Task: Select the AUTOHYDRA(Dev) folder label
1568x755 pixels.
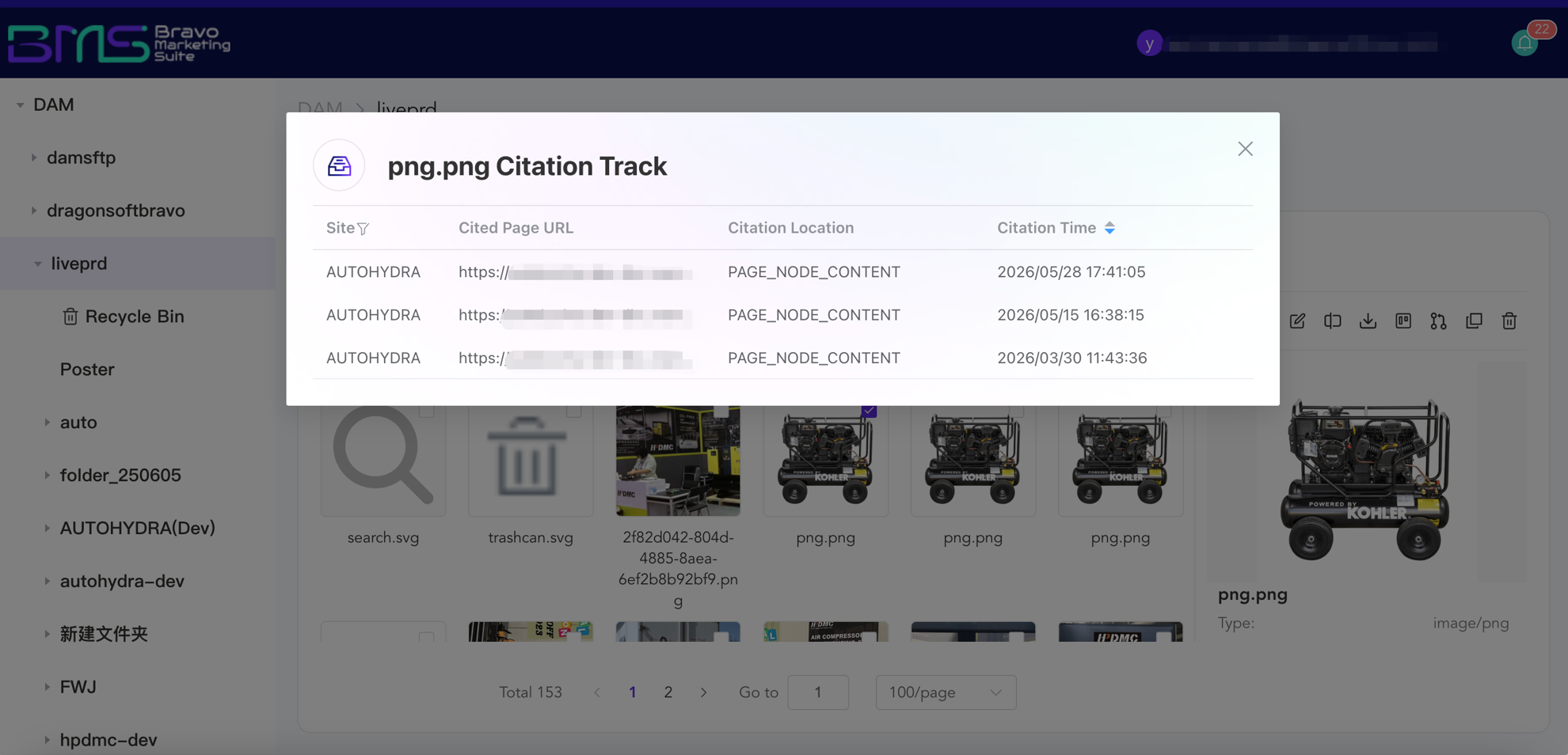Action: click(138, 528)
